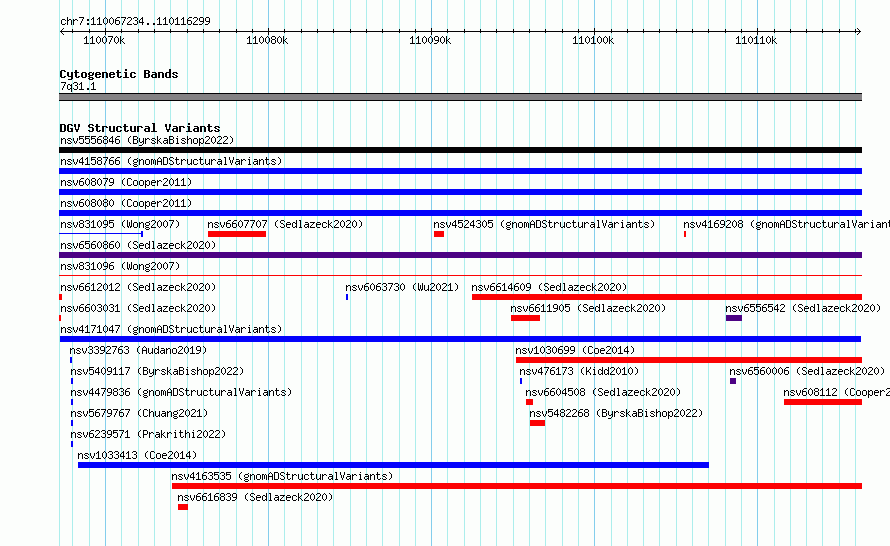
Task: Click nsv6604508 (Sedlazeck2020) label
Action: pyautogui.click(x=603, y=392)
